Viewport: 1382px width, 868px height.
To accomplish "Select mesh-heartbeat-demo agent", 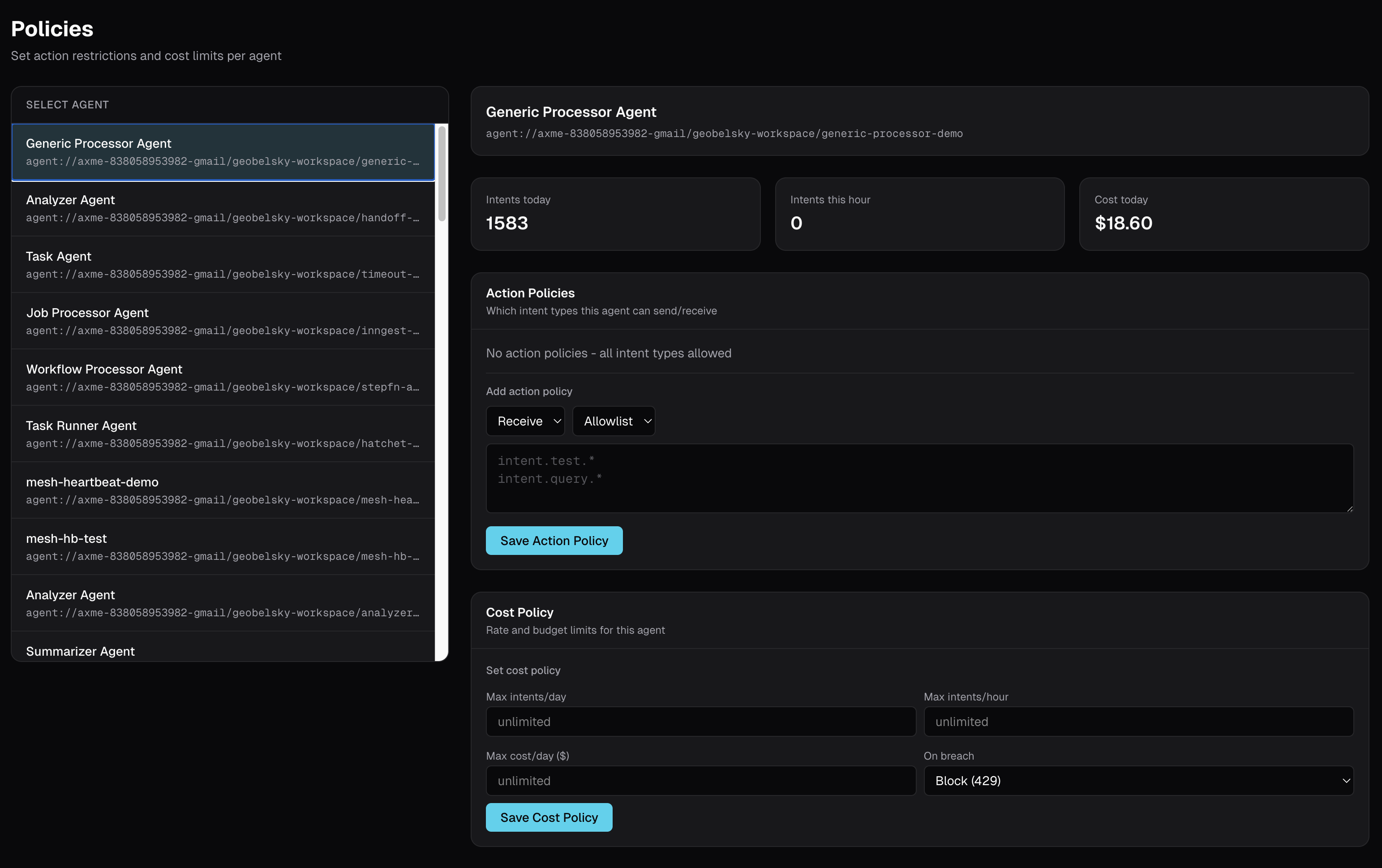I will pyautogui.click(x=223, y=490).
